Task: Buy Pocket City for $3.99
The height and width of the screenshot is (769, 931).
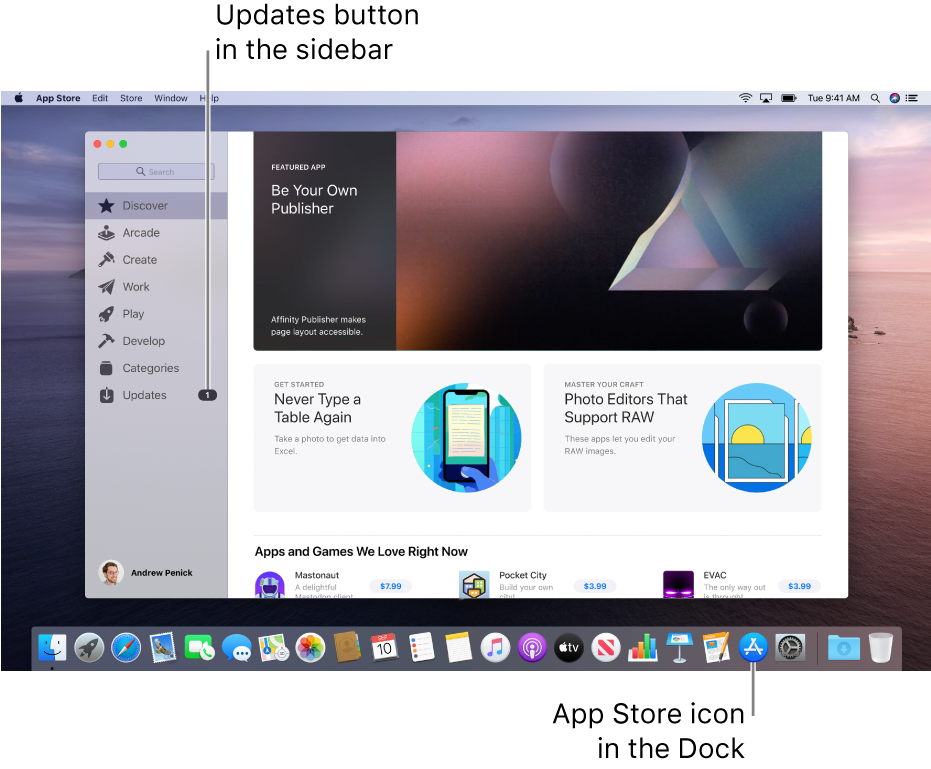Action: (x=595, y=586)
